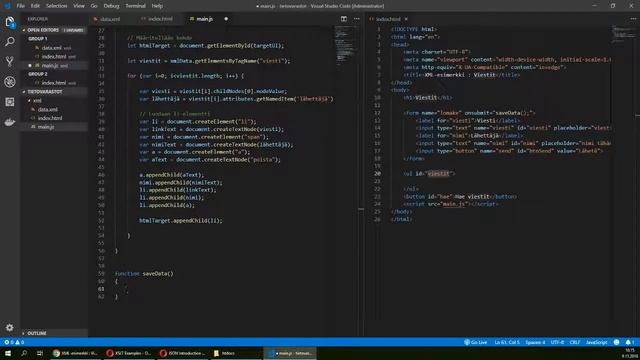Open main.js in the open editors list
Image resolution: width=640 pixels, height=360 pixels.
pyautogui.click(x=50, y=65)
